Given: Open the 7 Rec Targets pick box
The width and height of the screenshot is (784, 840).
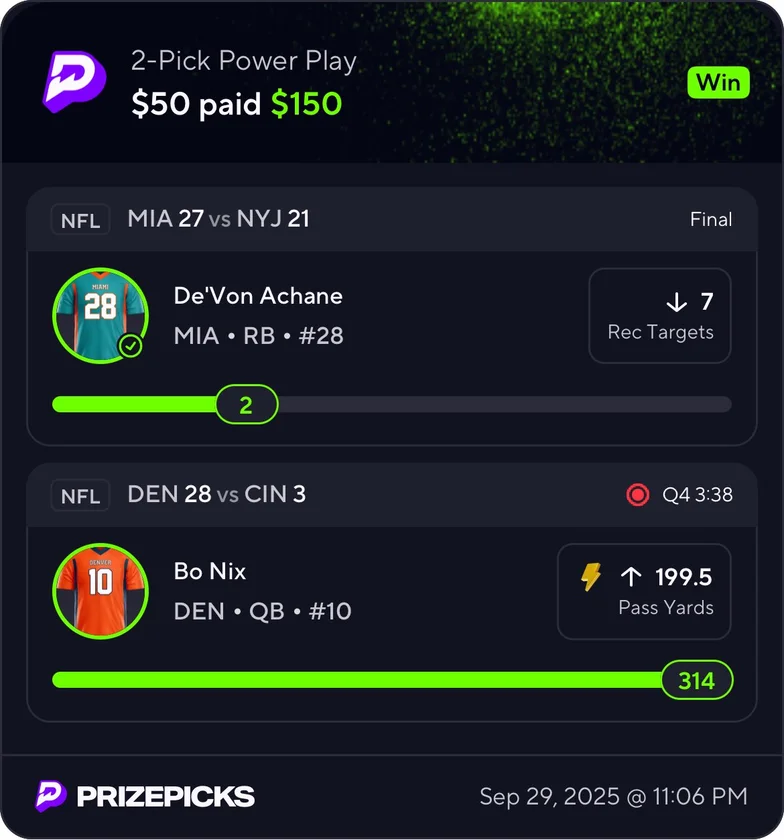Looking at the screenshot, I should point(660,316).
